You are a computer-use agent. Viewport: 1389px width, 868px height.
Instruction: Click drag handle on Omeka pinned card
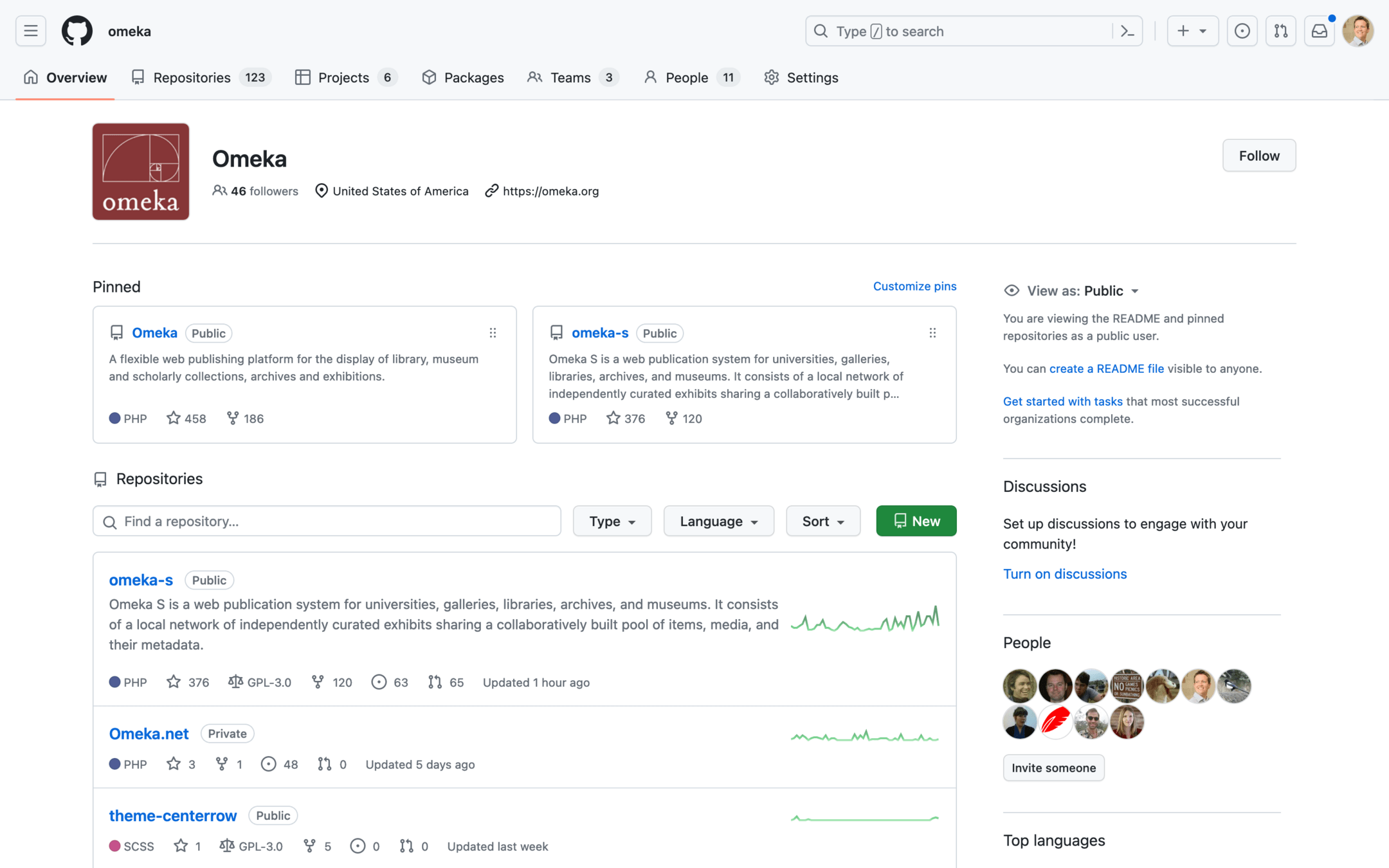[x=493, y=333]
